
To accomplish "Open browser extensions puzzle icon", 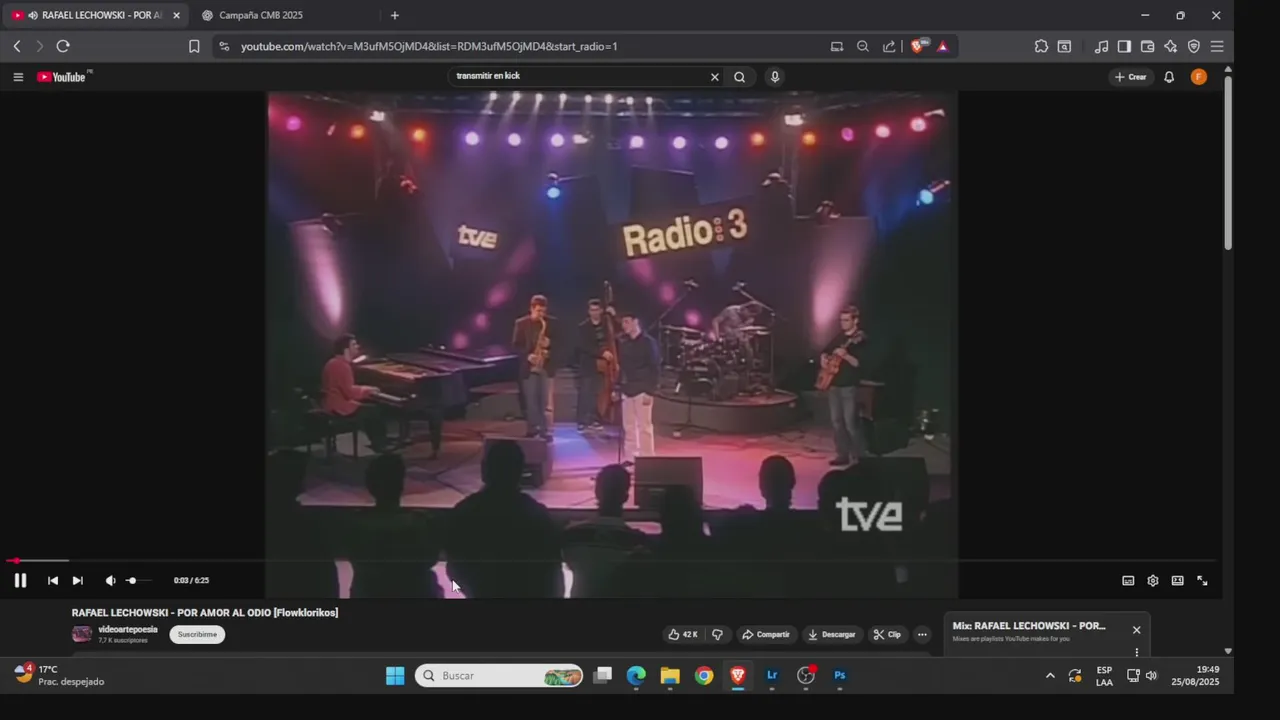I will (1041, 46).
